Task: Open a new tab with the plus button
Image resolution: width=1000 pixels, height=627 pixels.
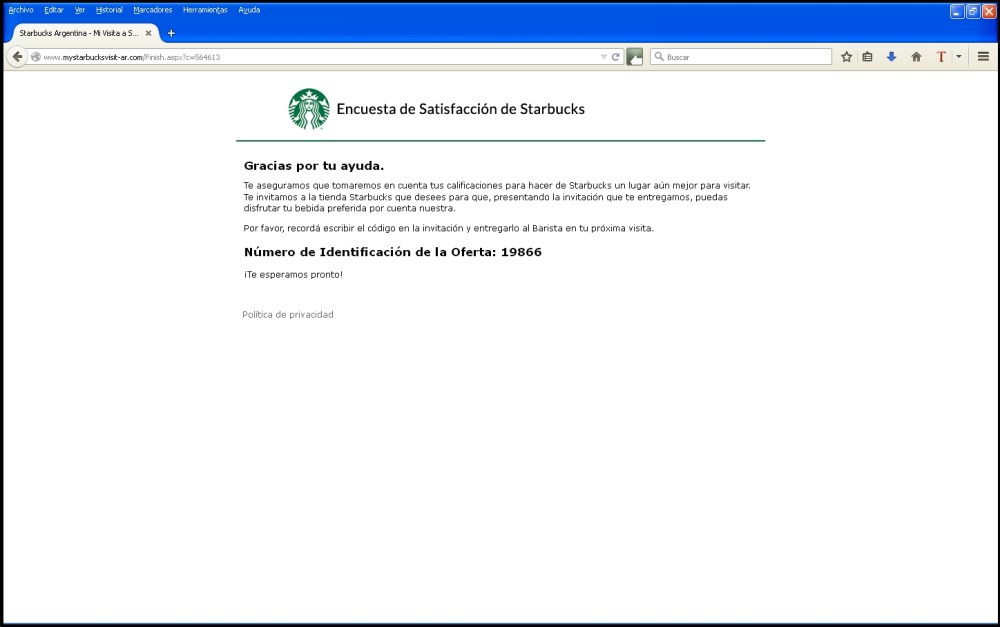Action: pos(170,32)
